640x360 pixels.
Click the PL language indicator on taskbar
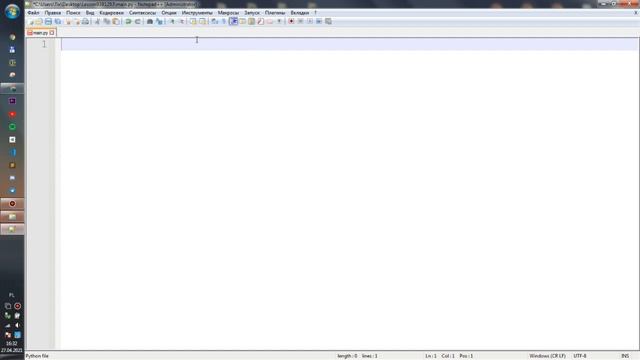pyautogui.click(x=11, y=295)
